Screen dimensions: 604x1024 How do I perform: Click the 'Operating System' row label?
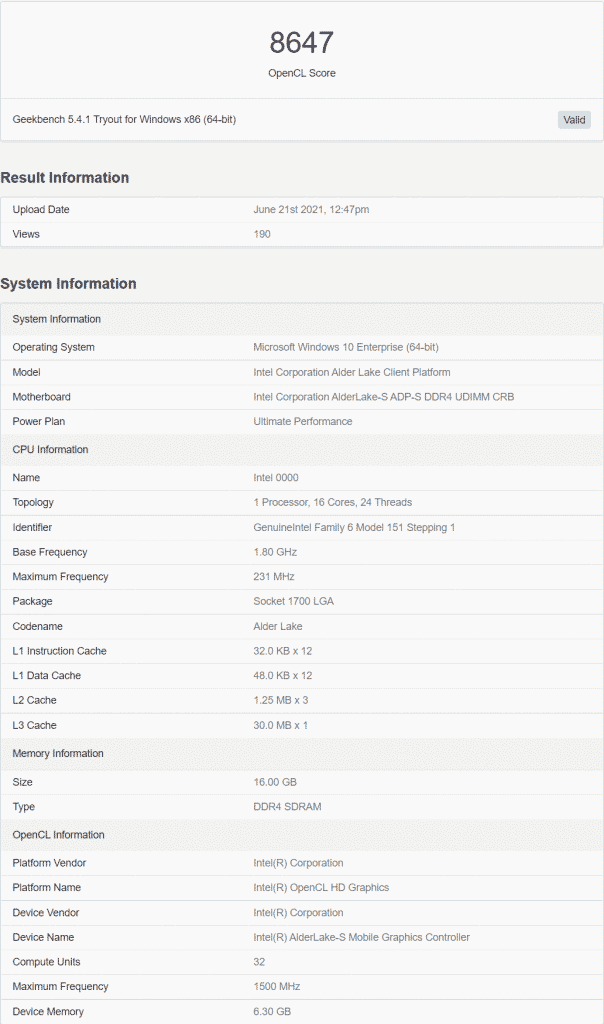54,347
